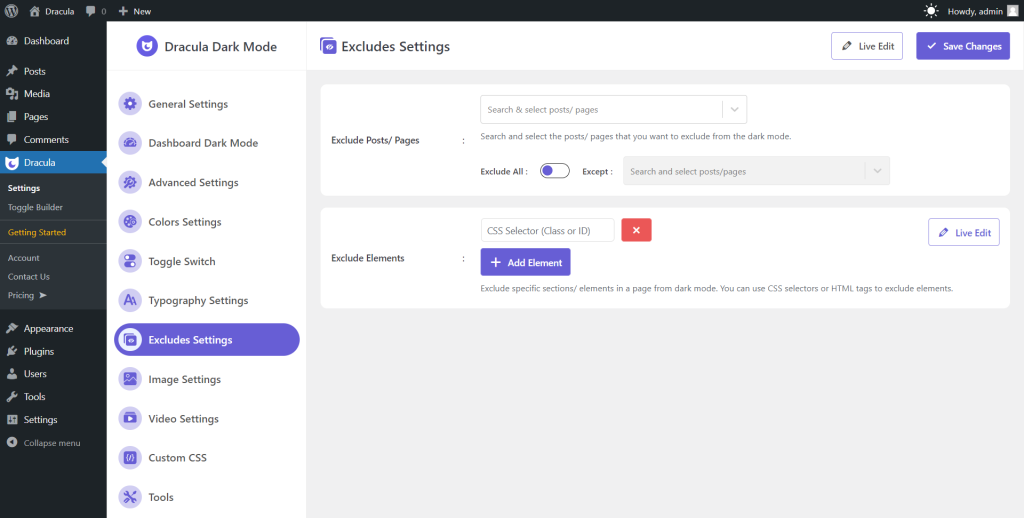Click the Excludes Settings header icon

point(328,46)
